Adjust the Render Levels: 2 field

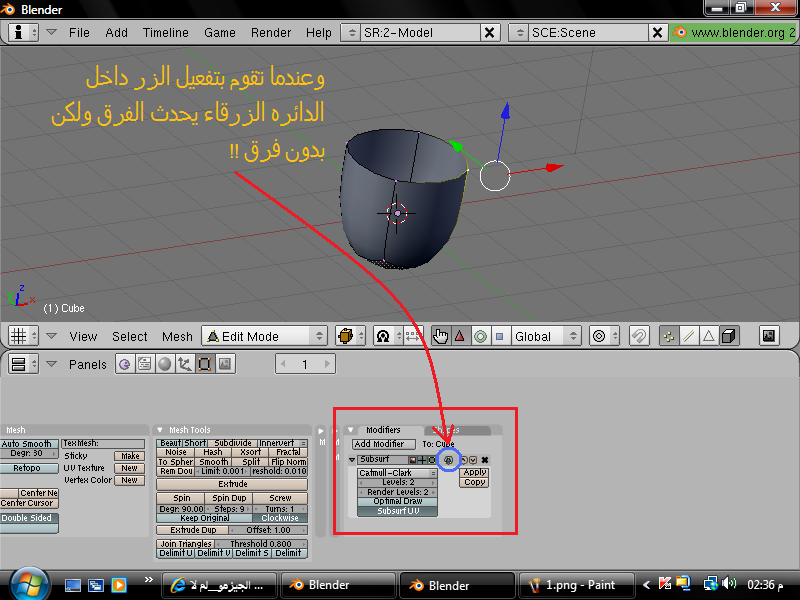pos(397,492)
